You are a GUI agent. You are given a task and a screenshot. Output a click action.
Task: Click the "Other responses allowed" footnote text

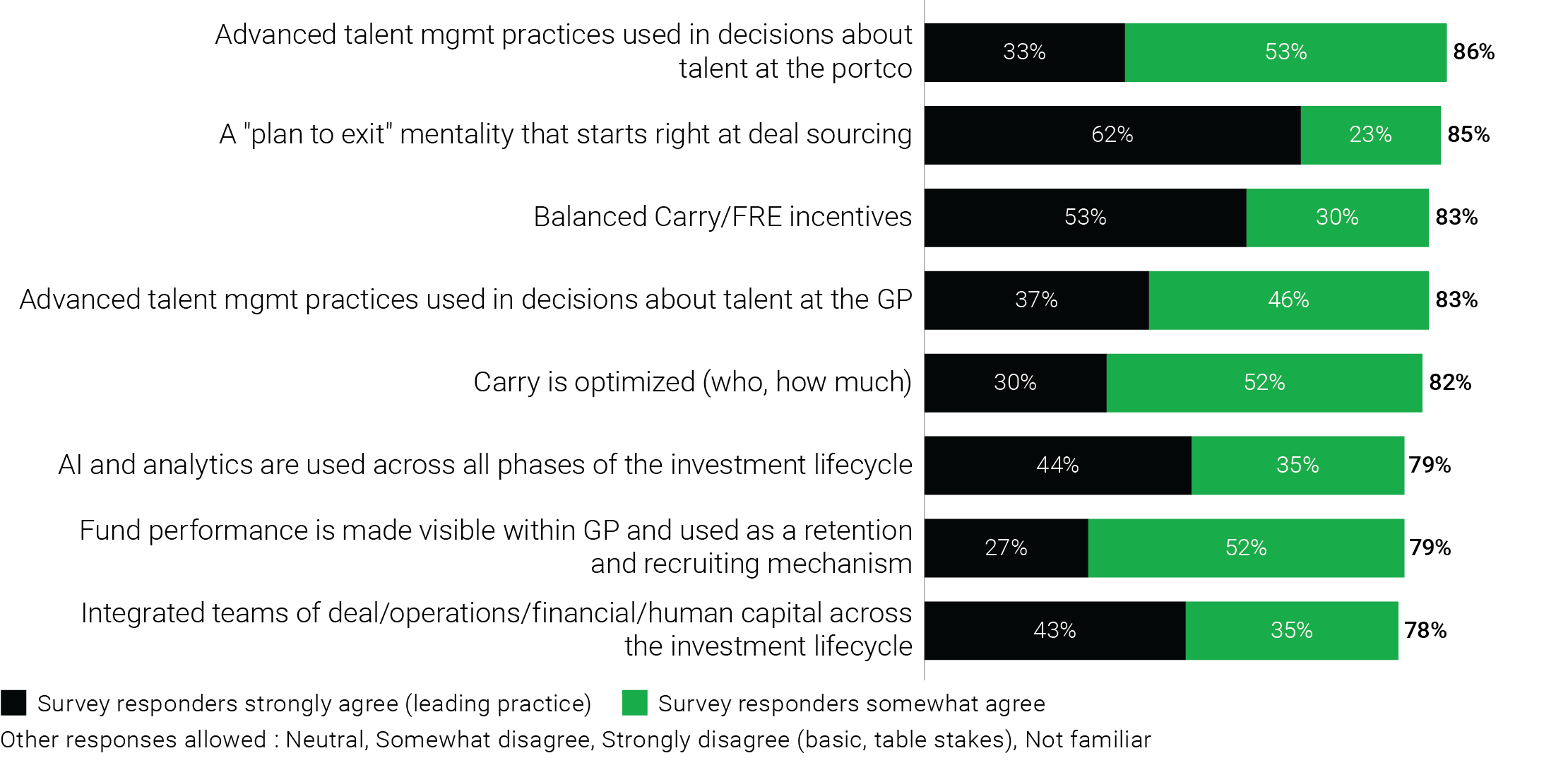click(x=575, y=740)
